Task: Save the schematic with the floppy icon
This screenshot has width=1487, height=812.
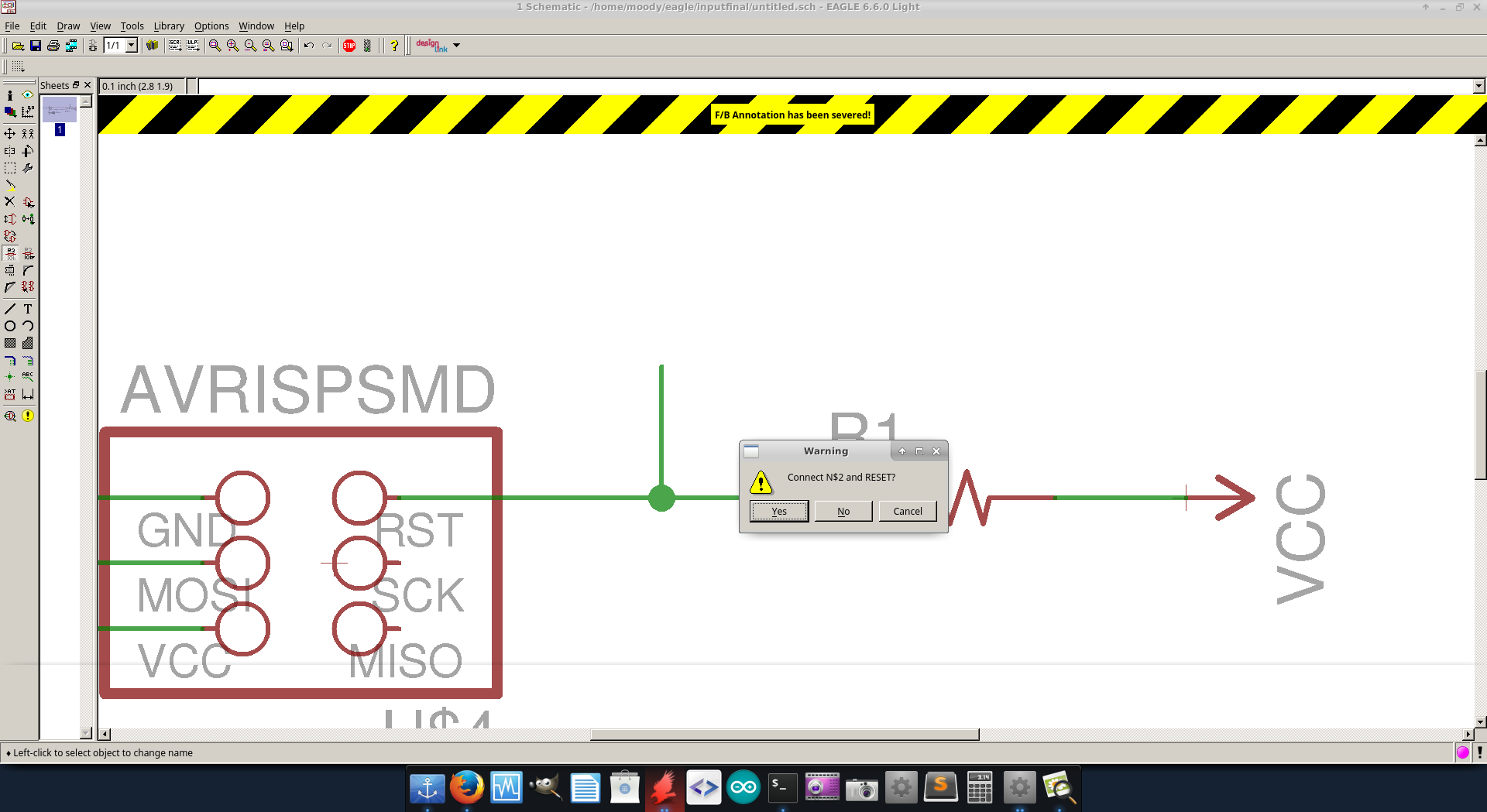Action: (x=36, y=46)
